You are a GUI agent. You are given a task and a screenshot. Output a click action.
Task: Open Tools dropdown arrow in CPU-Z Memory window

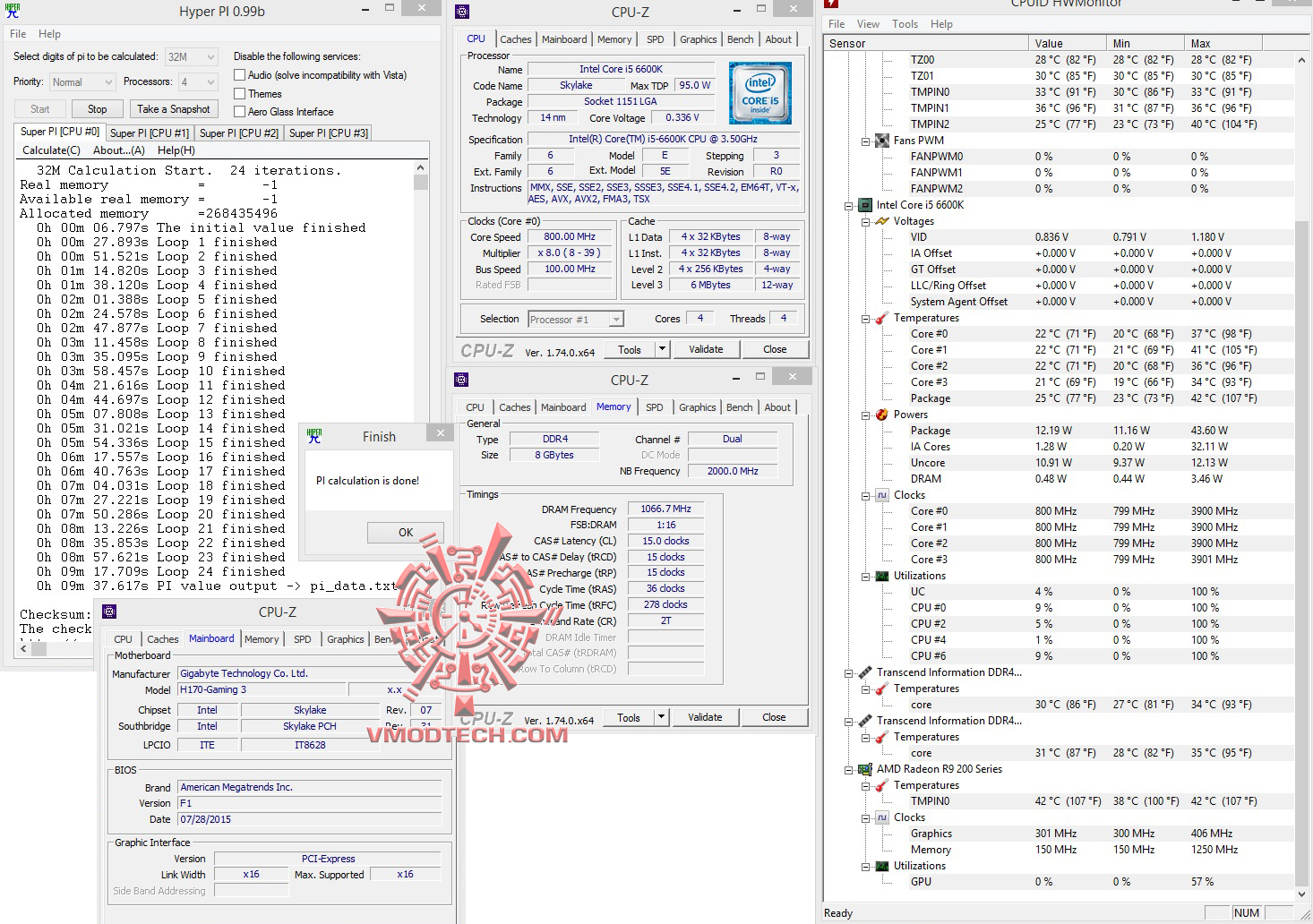tap(662, 717)
